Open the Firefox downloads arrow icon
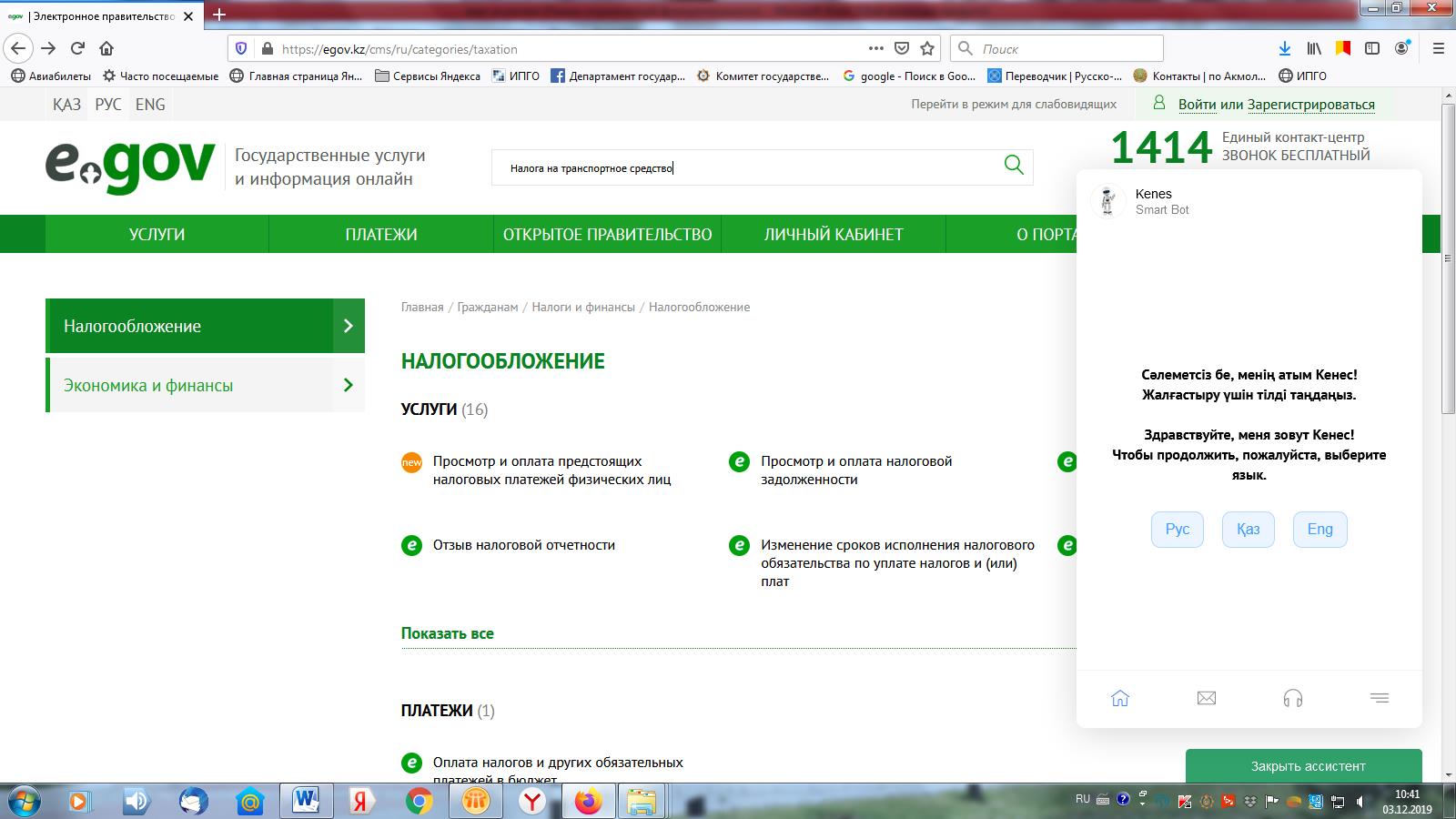This screenshot has height=819, width=1456. click(x=1284, y=48)
